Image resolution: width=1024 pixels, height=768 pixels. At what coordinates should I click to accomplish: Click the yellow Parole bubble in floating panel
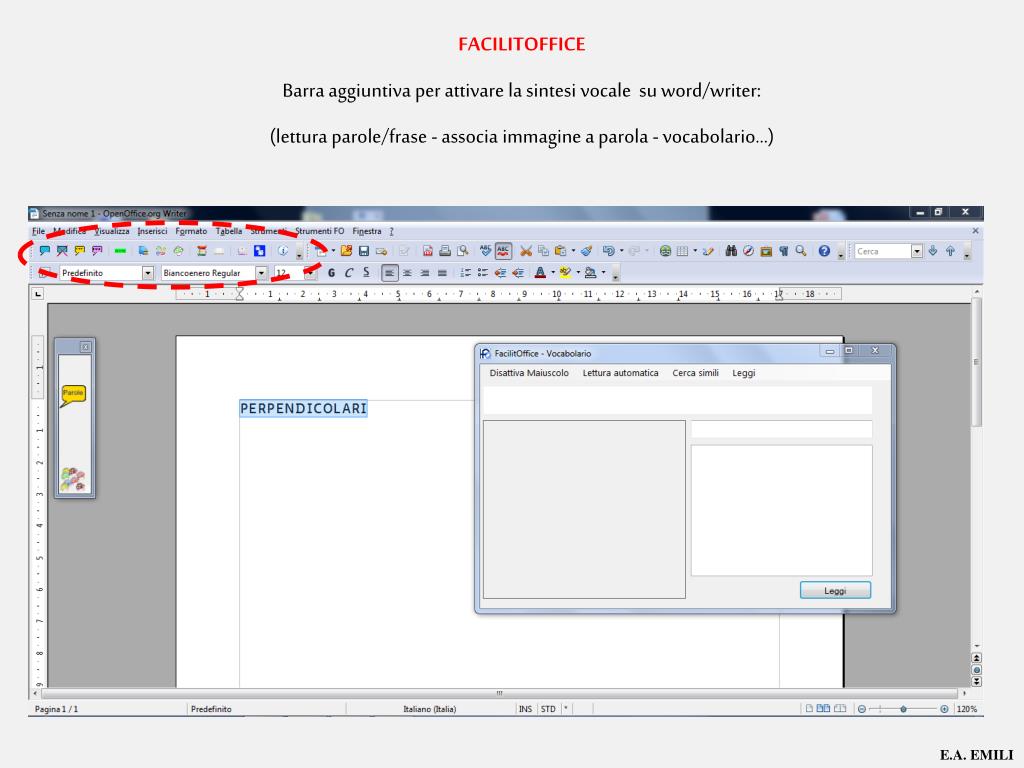pyautogui.click(x=73, y=395)
